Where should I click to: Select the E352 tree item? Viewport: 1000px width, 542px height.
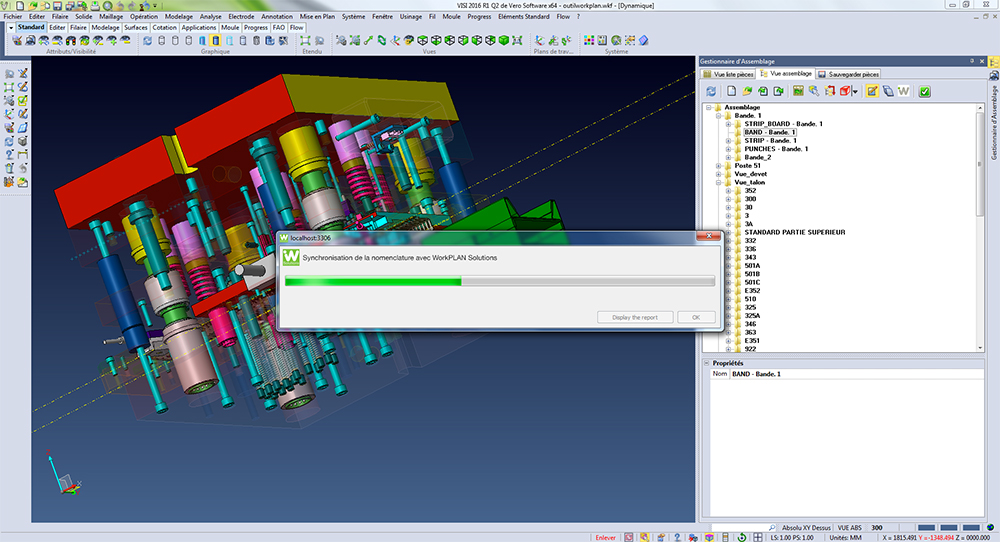point(753,290)
